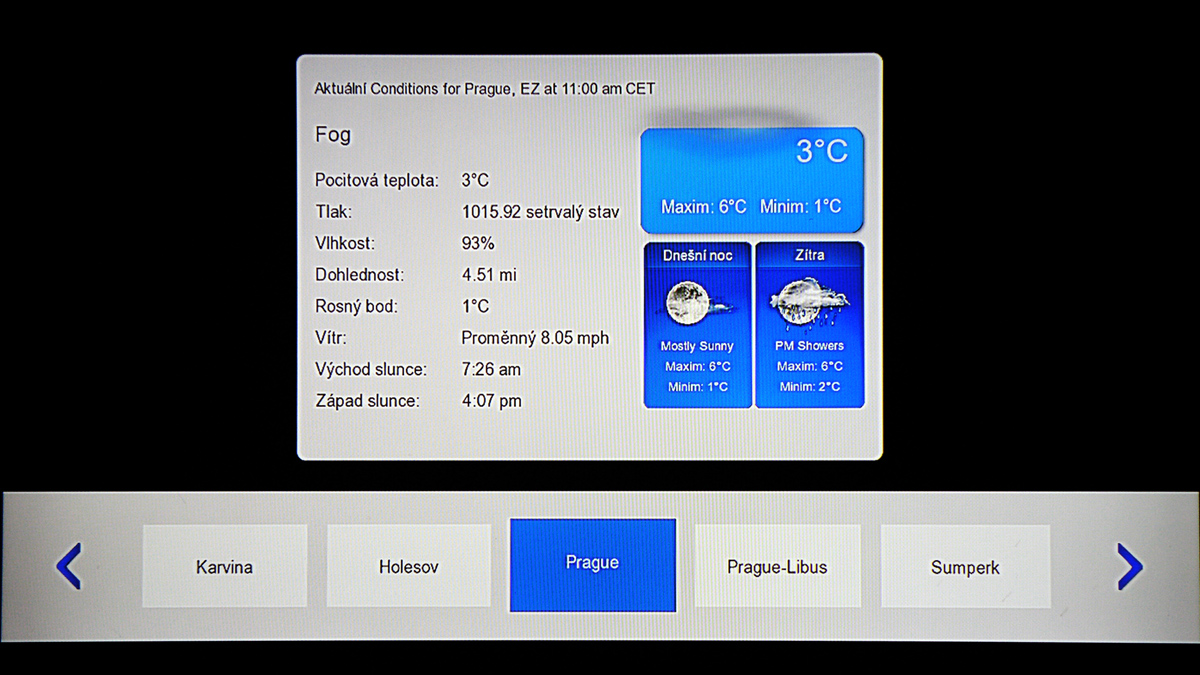This screenshot has height=675, width=1200.
Task: Click the 'Pocitová teplota:' label
Action: click(377, 181)
